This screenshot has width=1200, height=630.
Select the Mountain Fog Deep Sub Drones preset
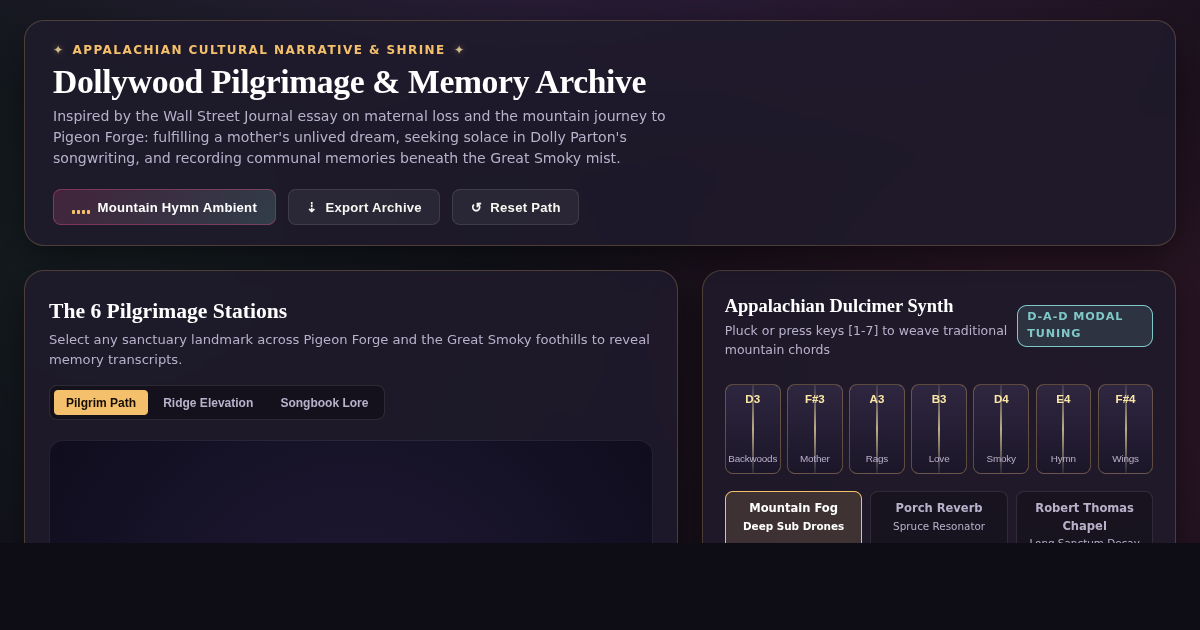[794, 517]
